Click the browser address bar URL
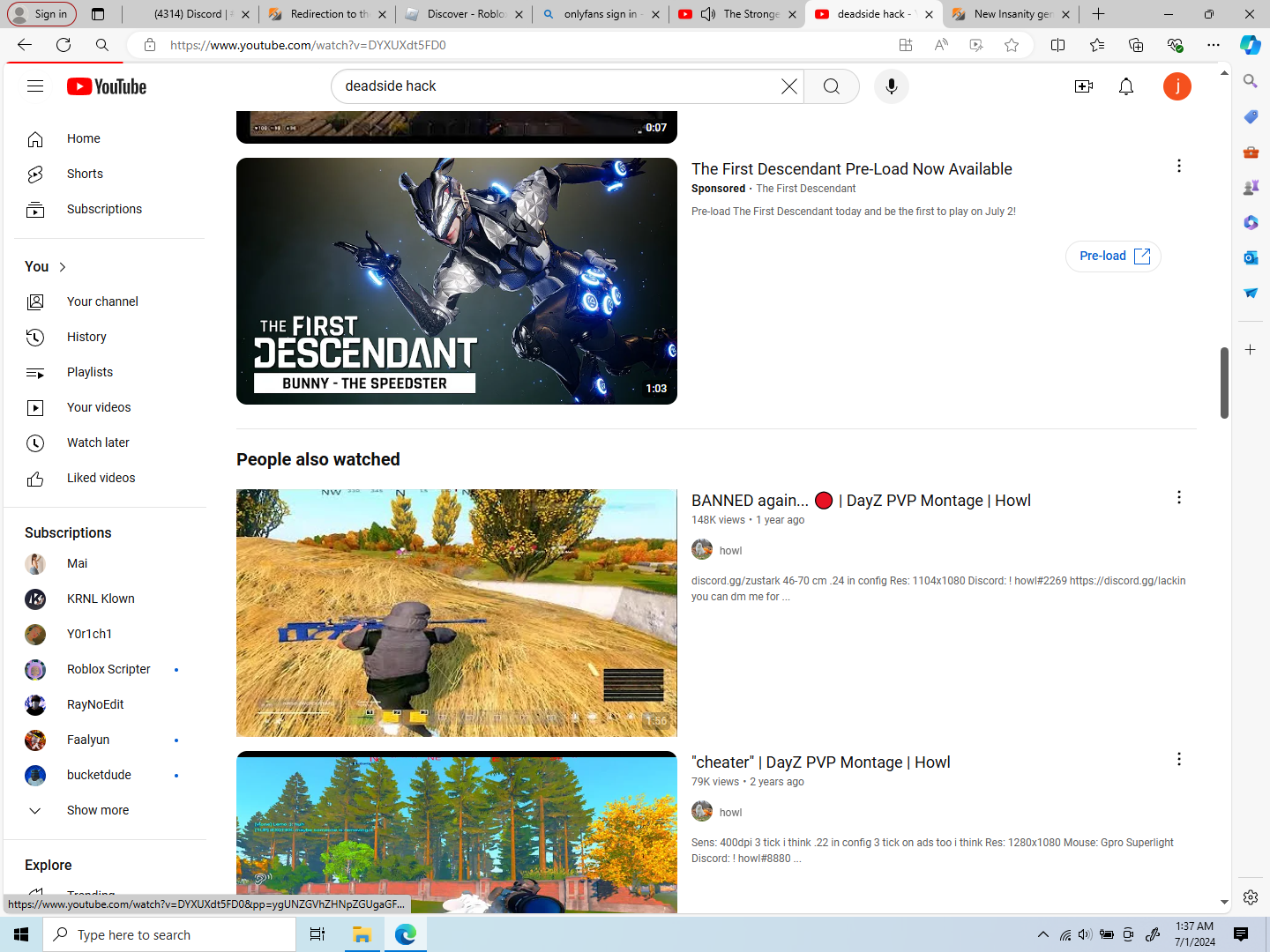The image size is (1270, 952). pos(308,45)
